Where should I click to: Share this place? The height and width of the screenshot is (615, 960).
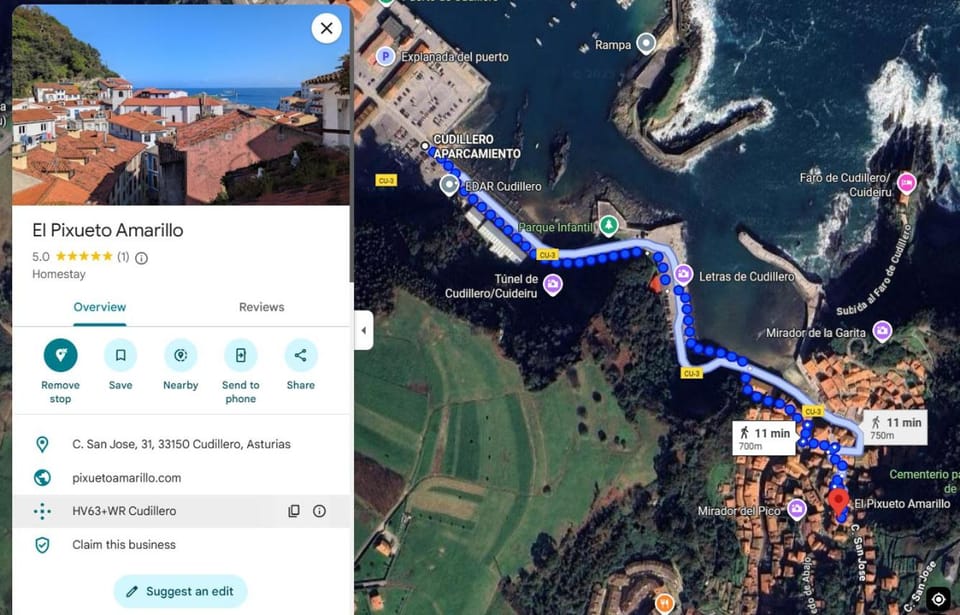pyautogui.click(x=301, y=355)
